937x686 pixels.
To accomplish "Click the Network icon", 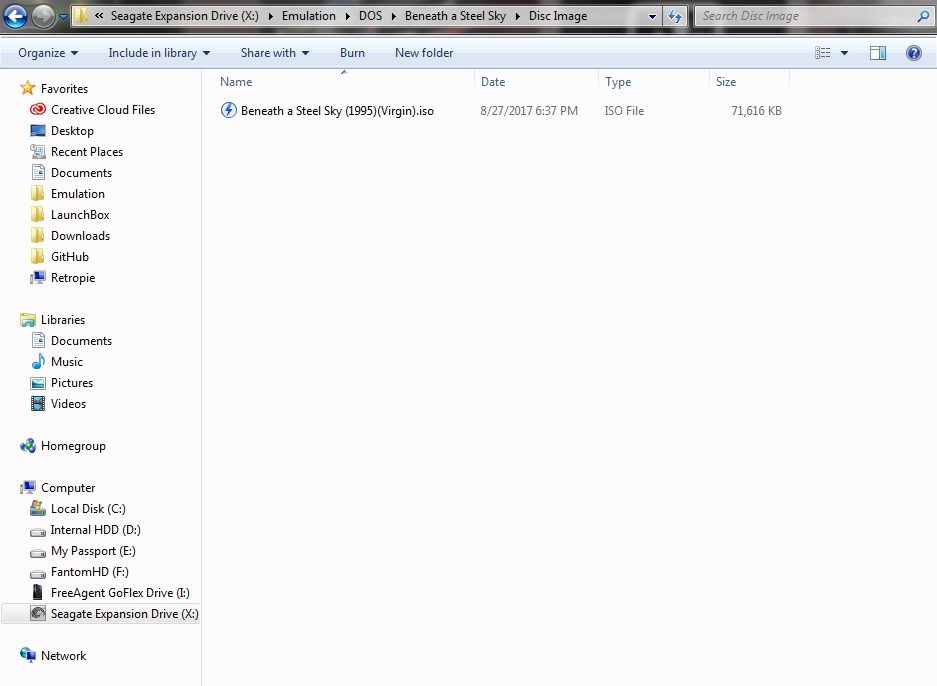I will coord(27,656).
